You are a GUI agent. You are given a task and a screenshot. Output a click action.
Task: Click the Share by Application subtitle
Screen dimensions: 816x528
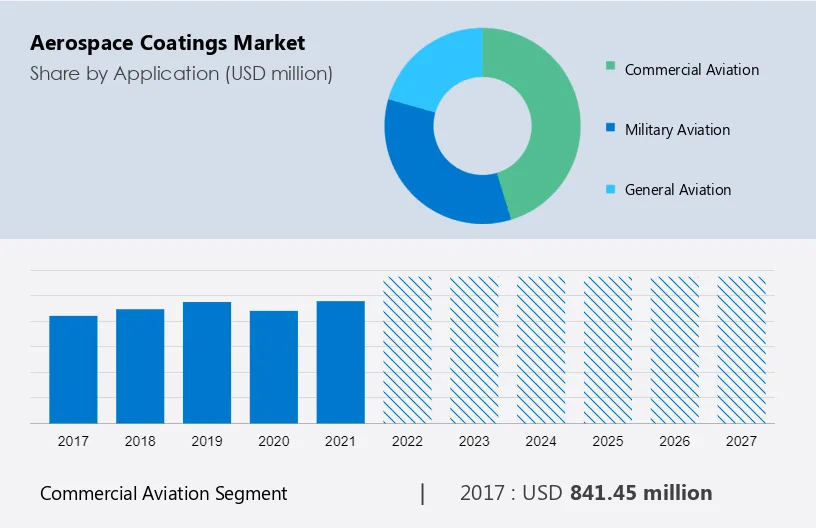(181, 74)
